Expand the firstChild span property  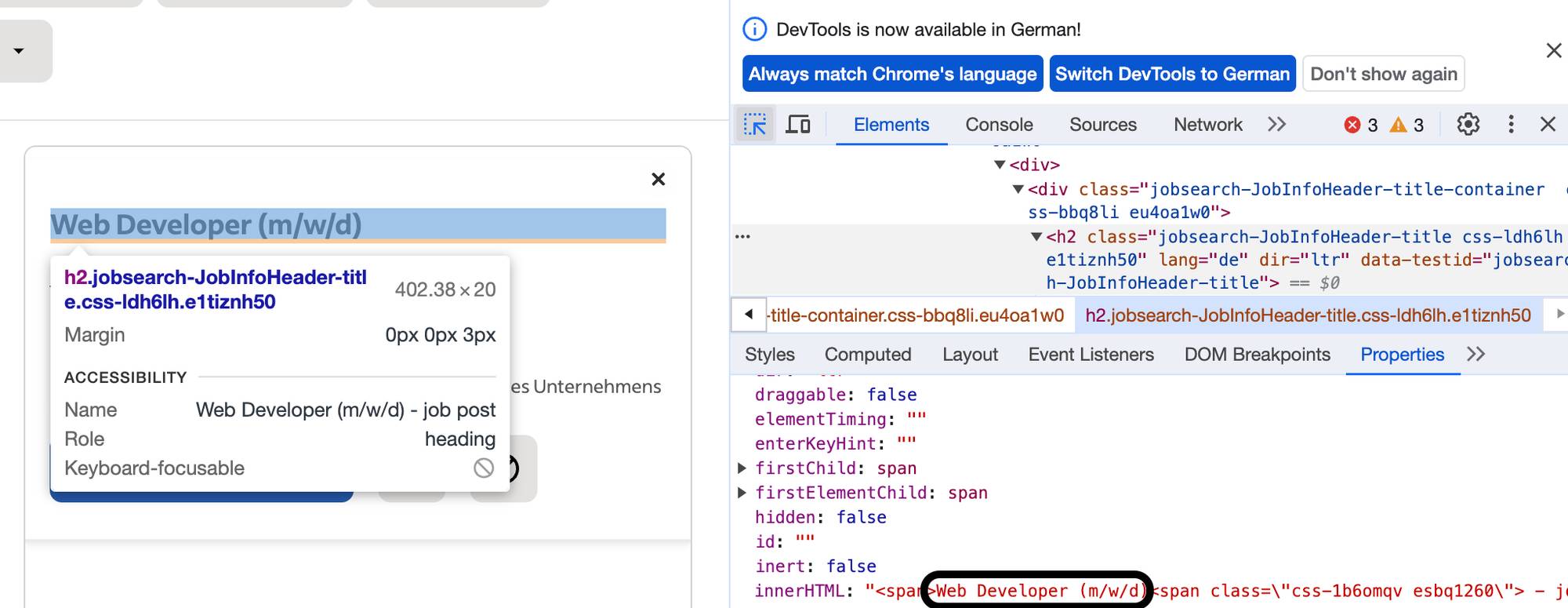click(742, 468)
